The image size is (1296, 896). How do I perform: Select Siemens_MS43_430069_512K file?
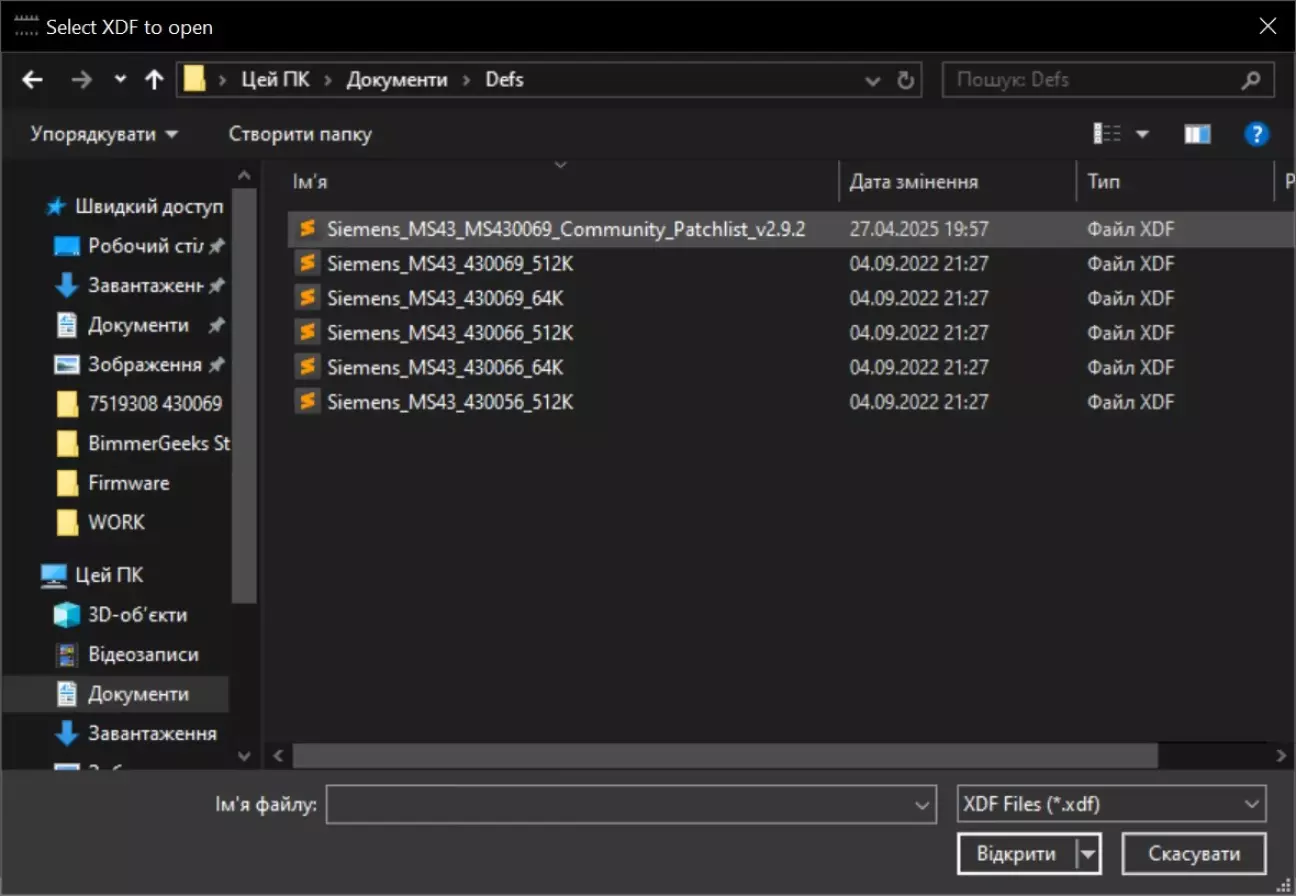pos(450,264)
